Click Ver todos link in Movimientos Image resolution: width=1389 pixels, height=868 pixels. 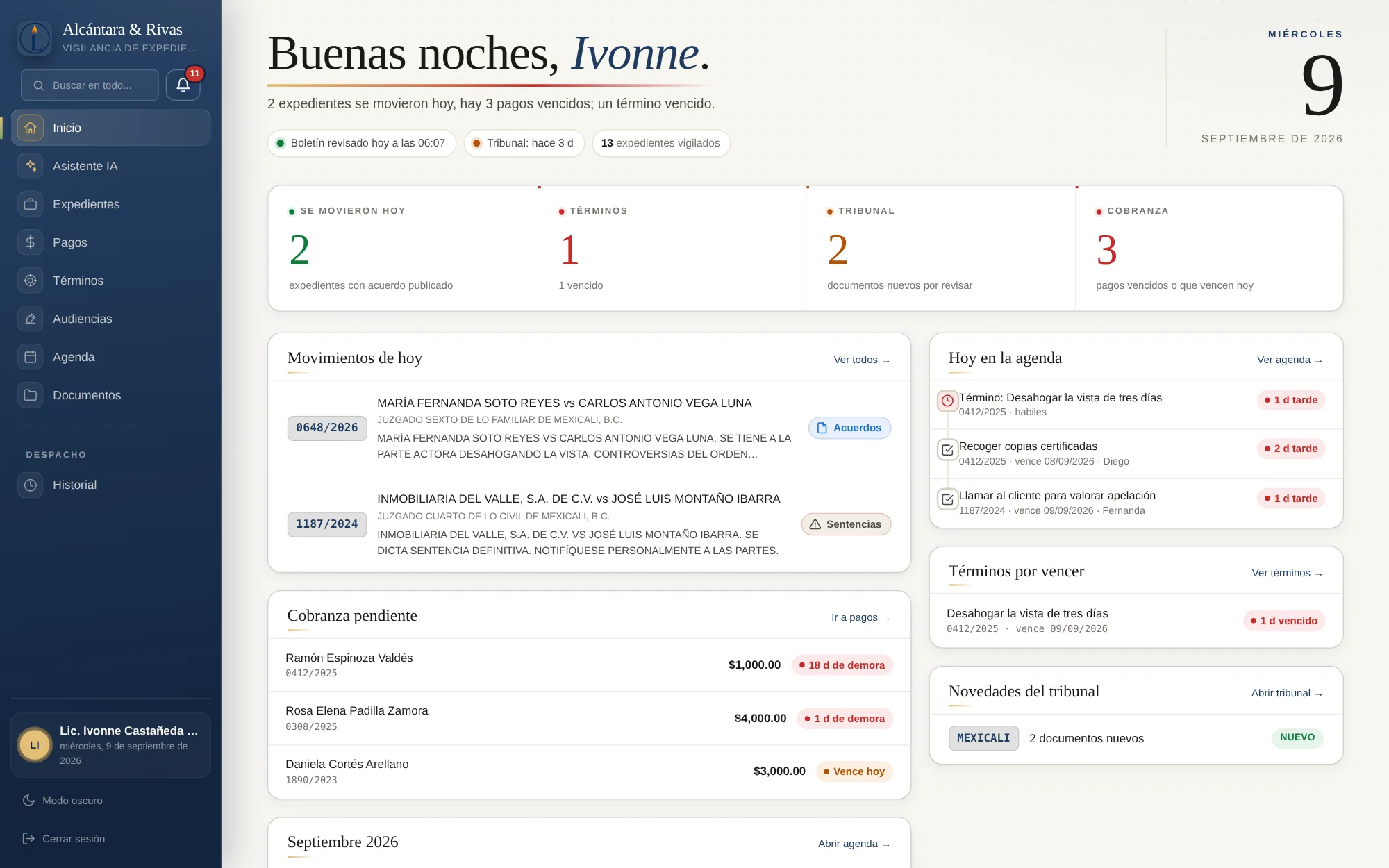[862, 360]
